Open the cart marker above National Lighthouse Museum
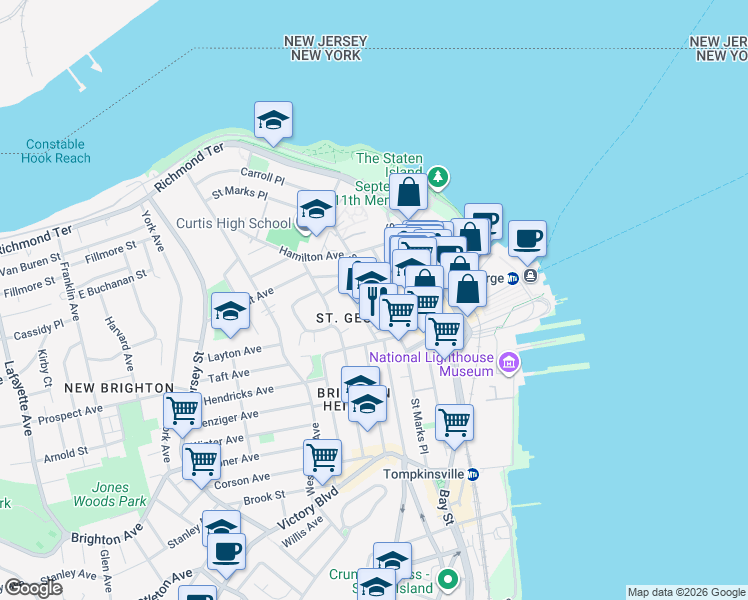This screenshot has height=600, width=748. click(444, 332)
